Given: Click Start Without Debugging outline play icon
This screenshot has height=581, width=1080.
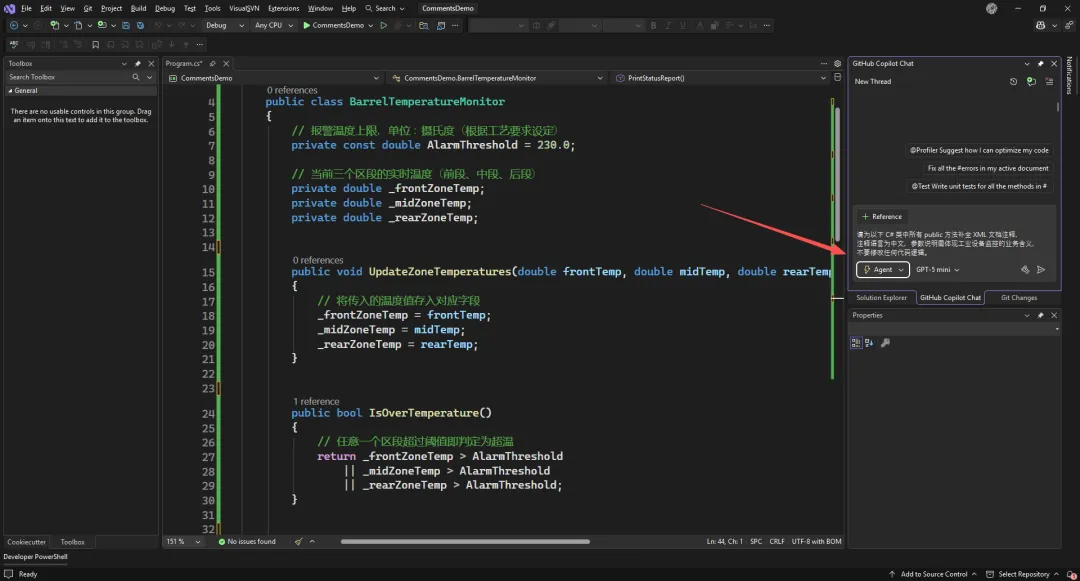Looking at the screenshot, I should 384,25.
